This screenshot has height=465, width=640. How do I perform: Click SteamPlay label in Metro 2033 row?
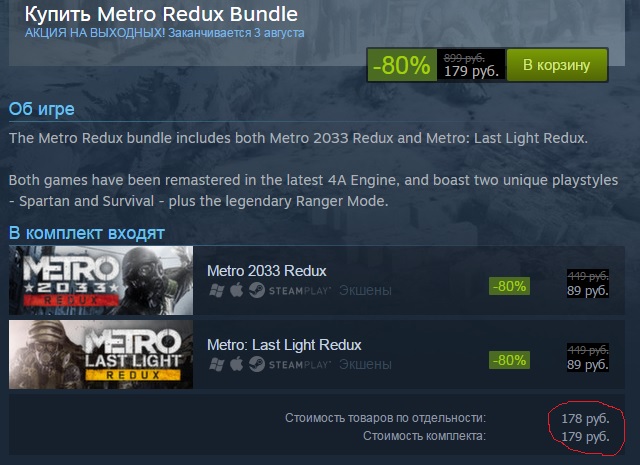(300, 291)
